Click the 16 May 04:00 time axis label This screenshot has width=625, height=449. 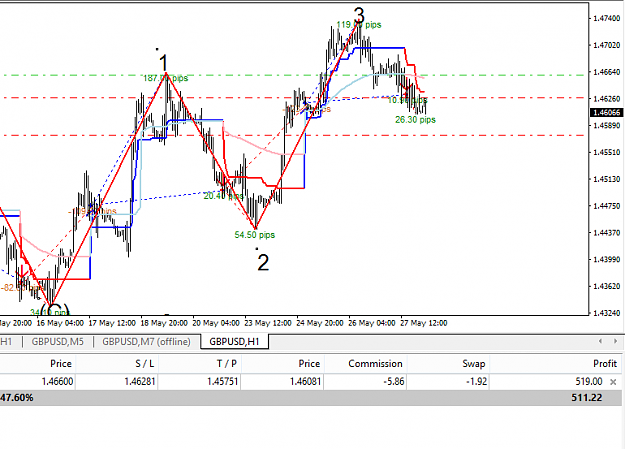pyautogui.click(x=60, y=323)
